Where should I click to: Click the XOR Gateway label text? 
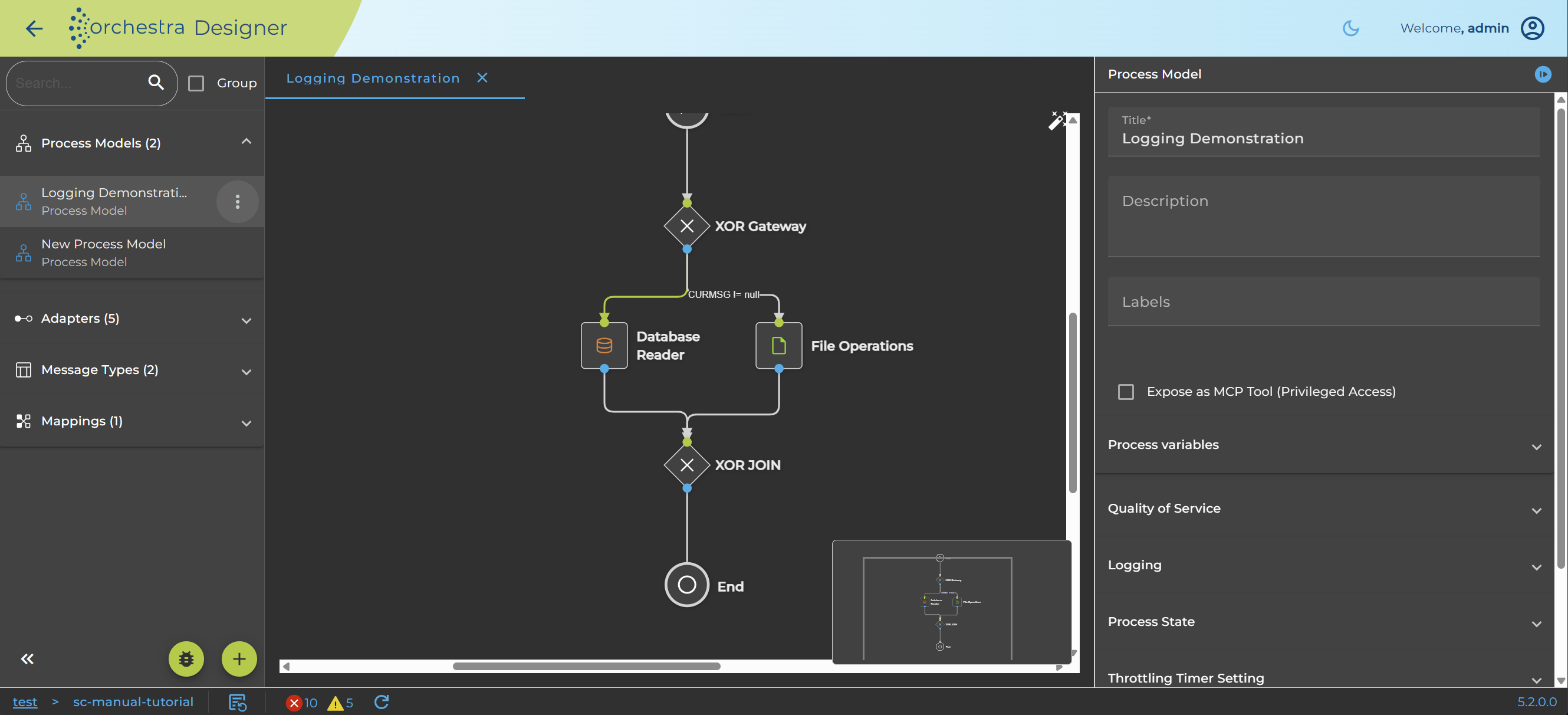click(760, 226)
